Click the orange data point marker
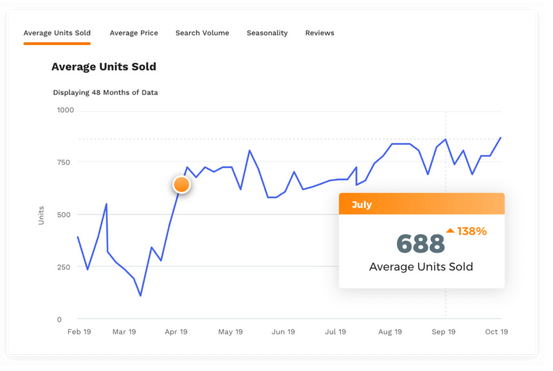Viewport: 553px width, 371px height. 182,184
